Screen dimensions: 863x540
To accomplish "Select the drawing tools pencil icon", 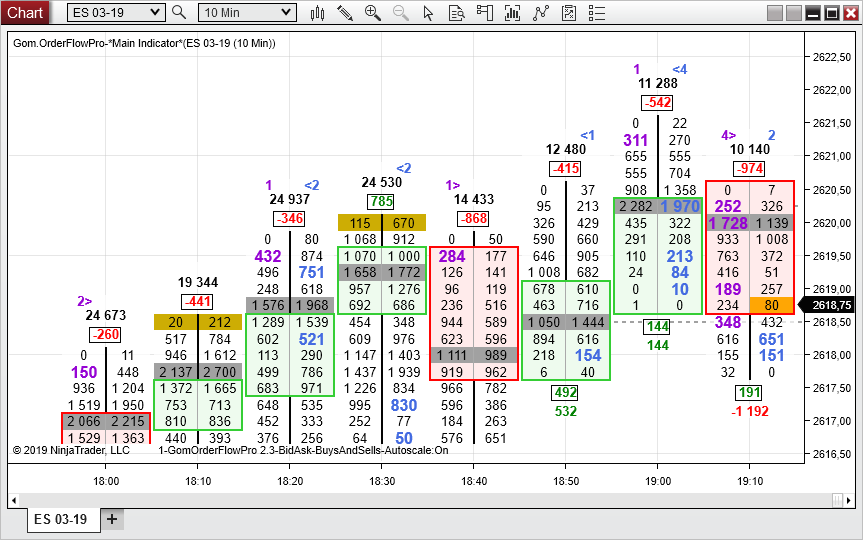I will (x=345, y=13).
